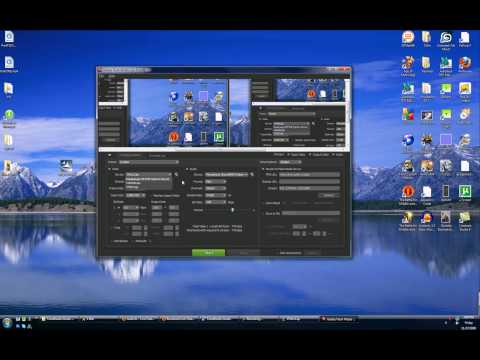Toggle Maintain Aspect Ratio checkbox
480x360 pixels.
(151, 195)
